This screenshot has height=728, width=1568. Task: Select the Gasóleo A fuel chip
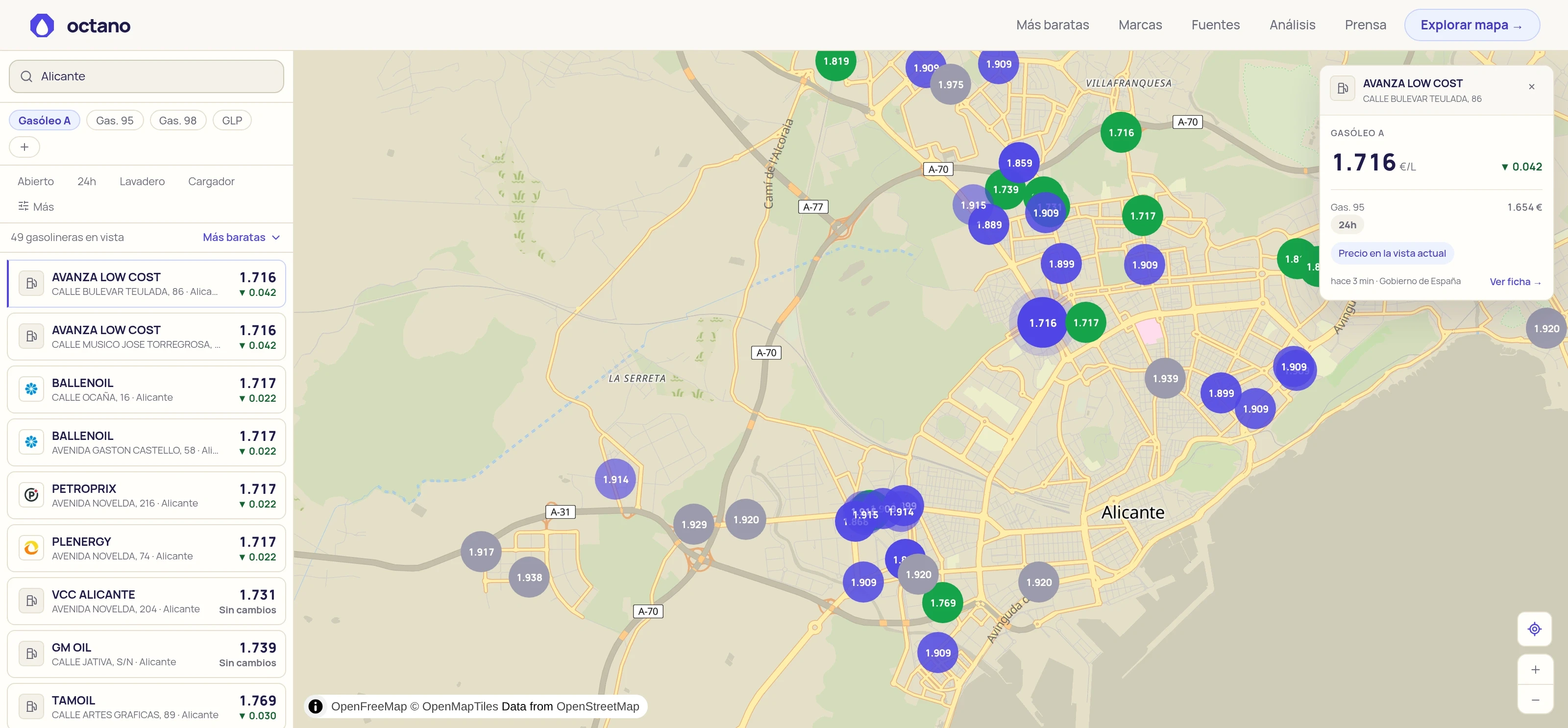(45, 120)
